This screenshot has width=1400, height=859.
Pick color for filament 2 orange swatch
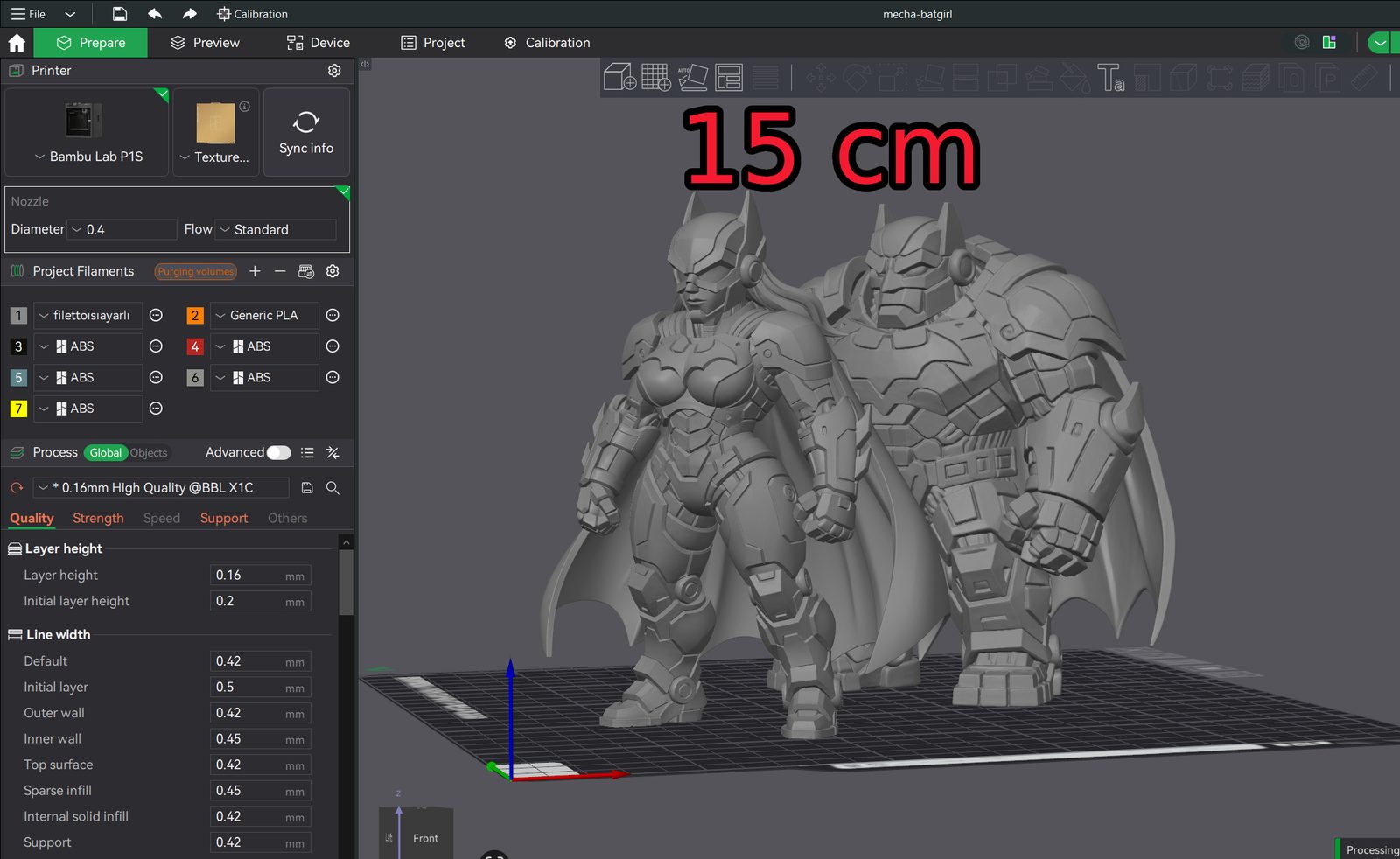[195, 316]
